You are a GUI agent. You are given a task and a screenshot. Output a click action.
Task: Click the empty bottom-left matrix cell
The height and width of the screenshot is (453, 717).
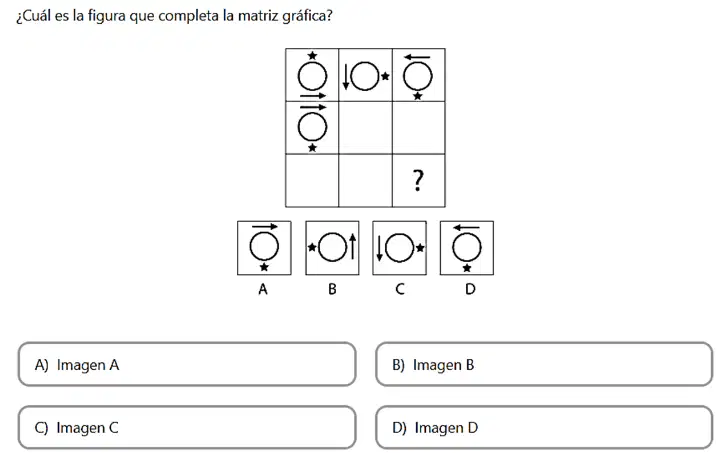tap(312, 181)
